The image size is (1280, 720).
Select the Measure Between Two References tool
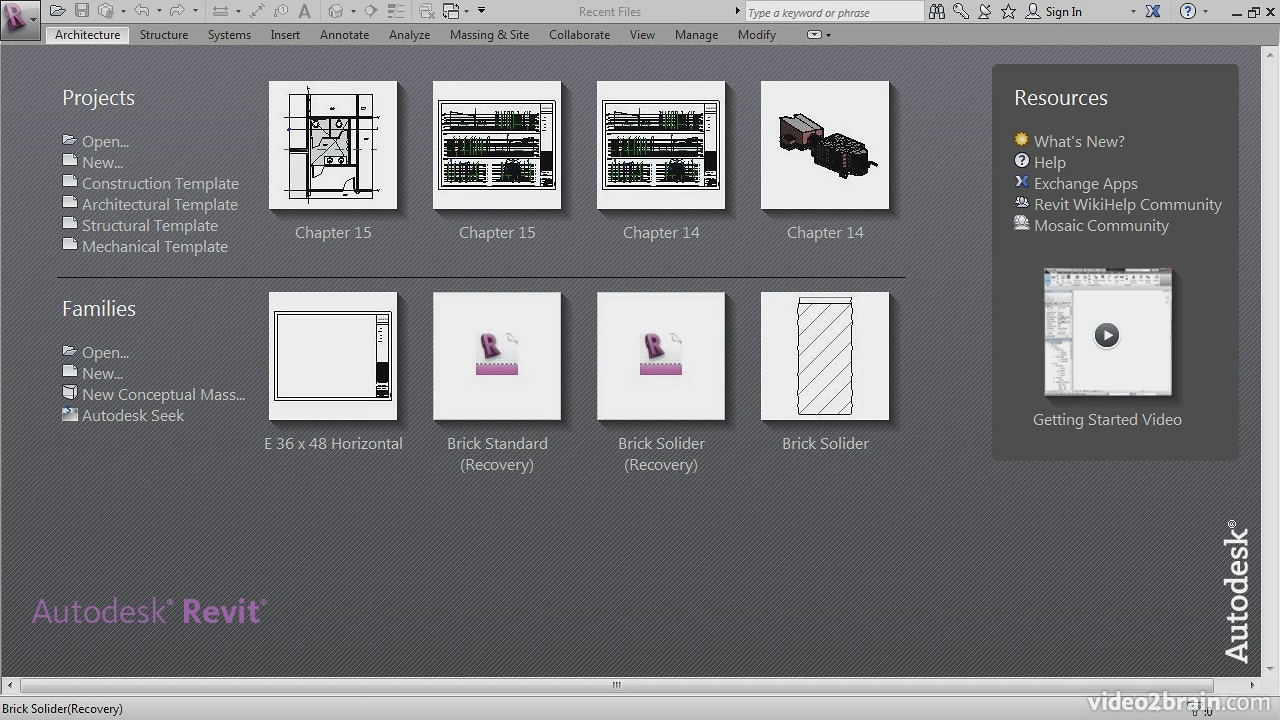click(x=220, y=11)
